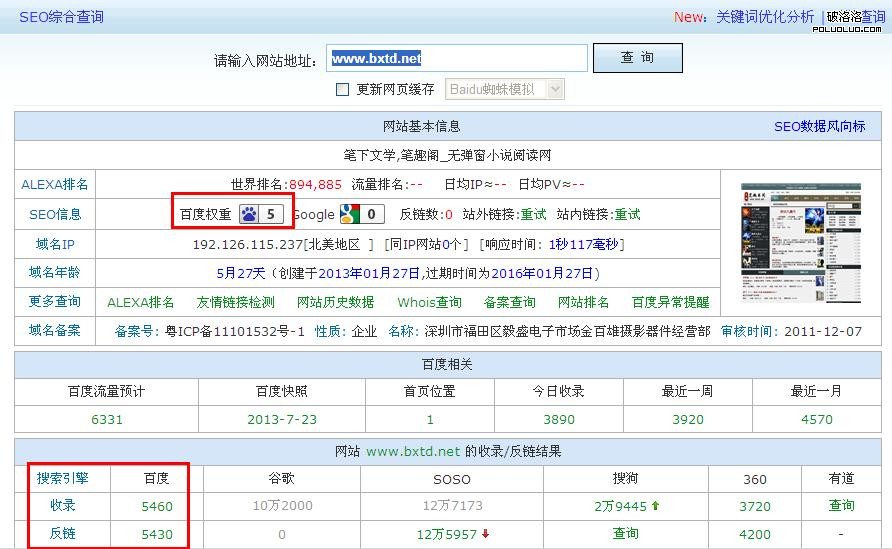Open 备案查询 link

point(510,302)
